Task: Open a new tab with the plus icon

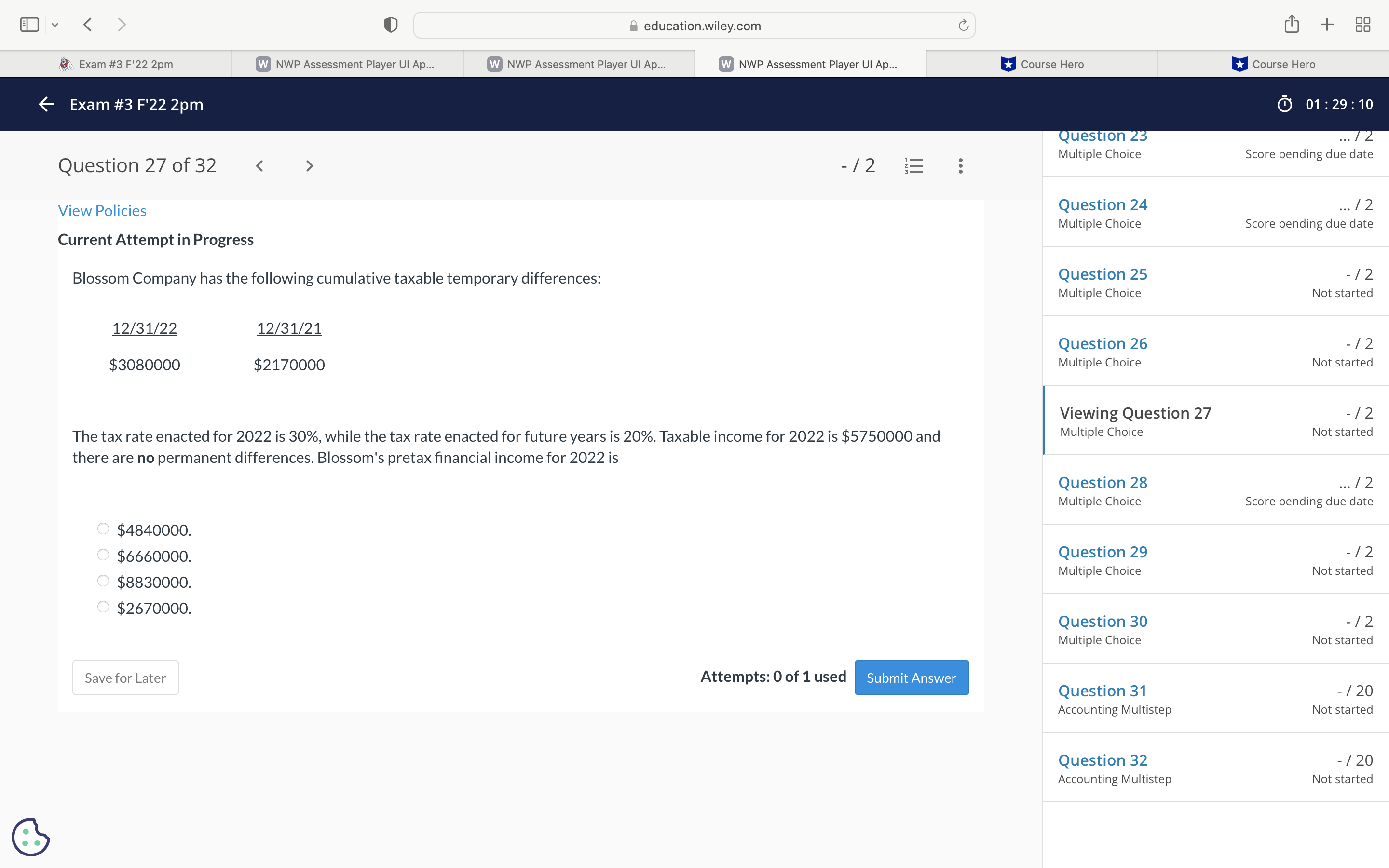Action: point(1326,25)
